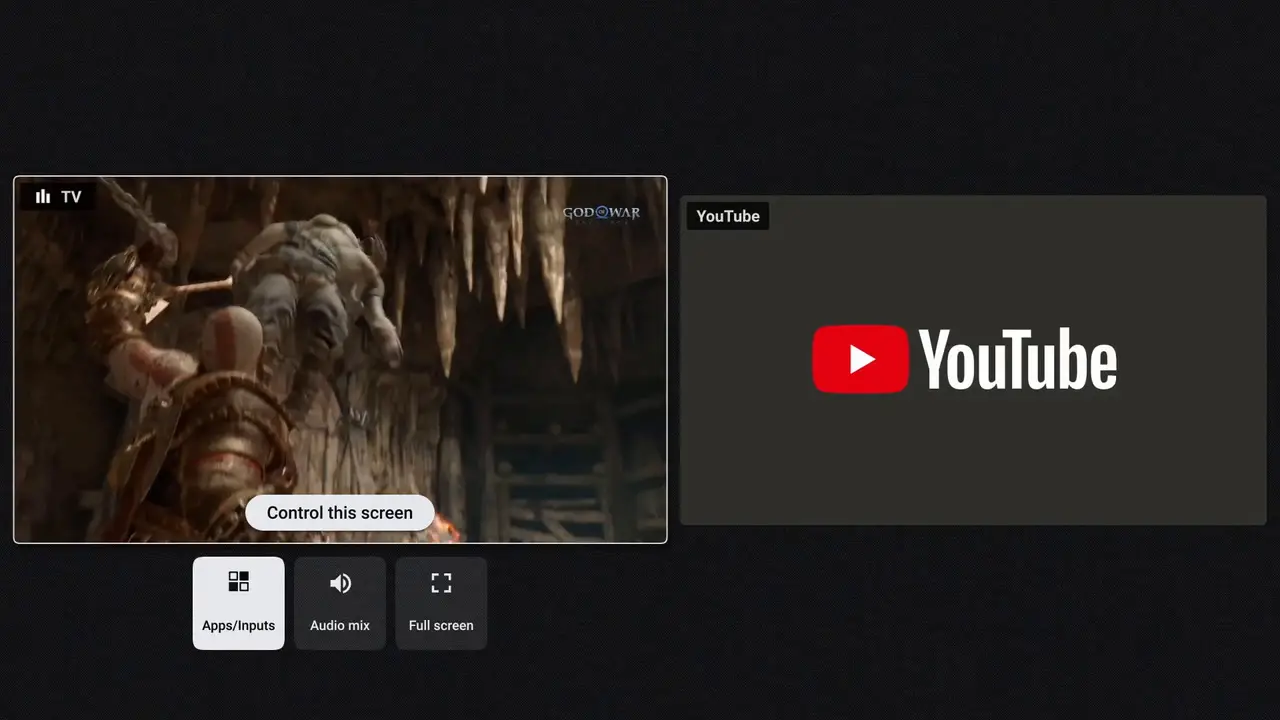Click the Control this screen button
The height and width of the screenshot is (720, 1280).
coord(340,513)
